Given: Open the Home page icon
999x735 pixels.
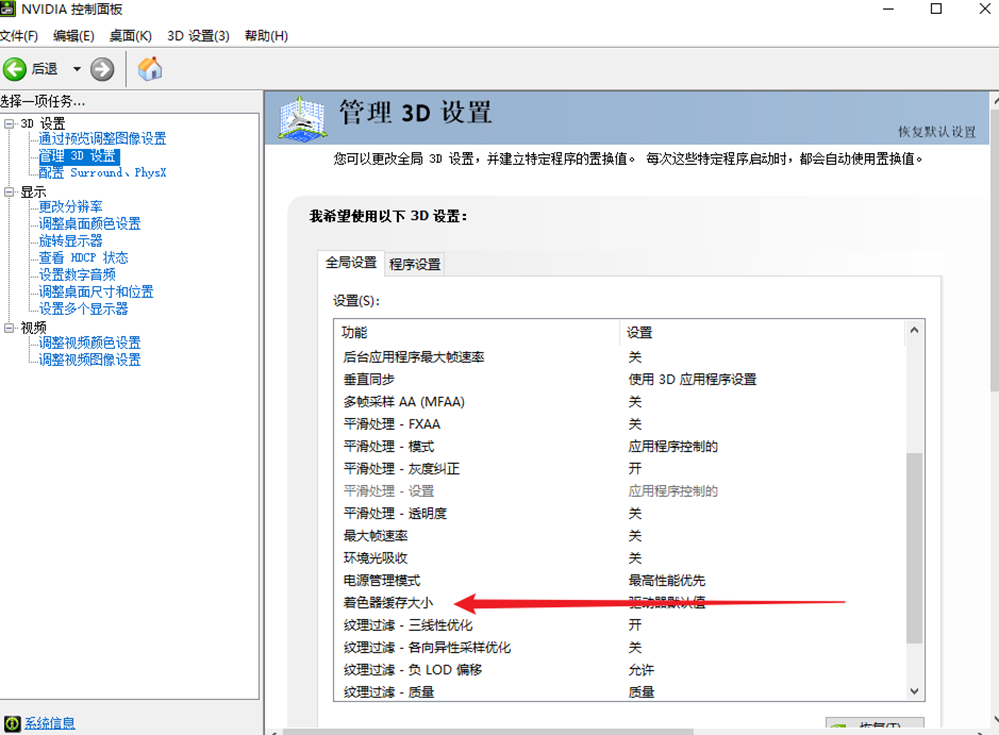Looking at the screenshot, I should pos(150,69).
